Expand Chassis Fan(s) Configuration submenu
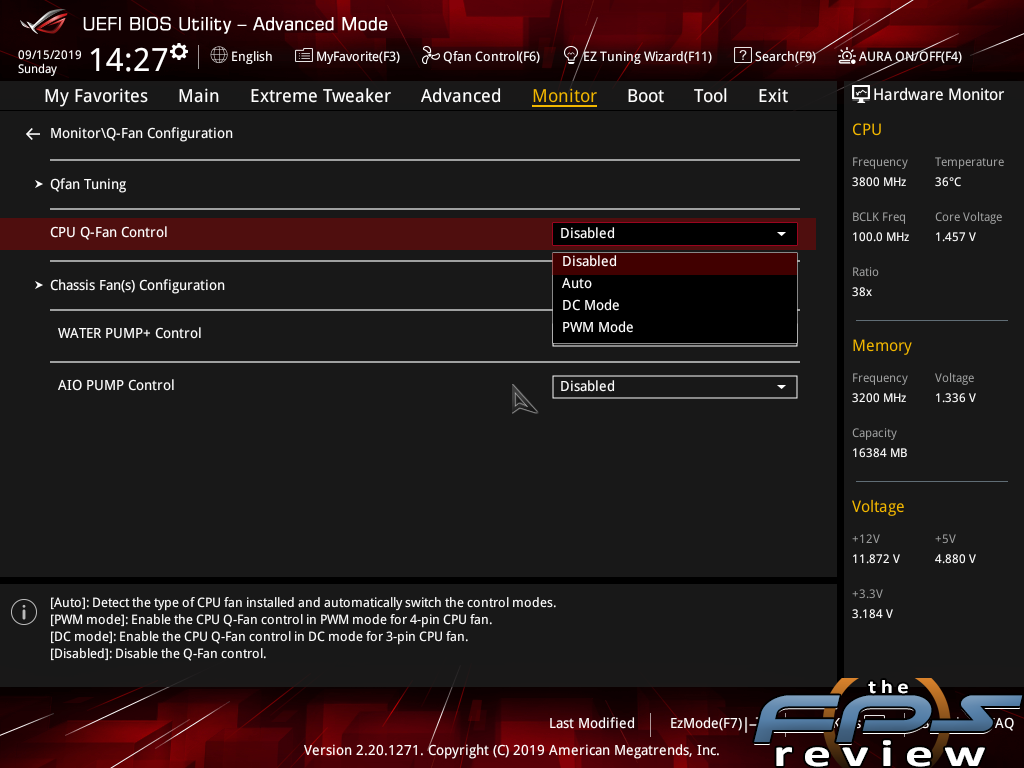The height and width of the screenshot is (768, 1024). pos(137,285)
